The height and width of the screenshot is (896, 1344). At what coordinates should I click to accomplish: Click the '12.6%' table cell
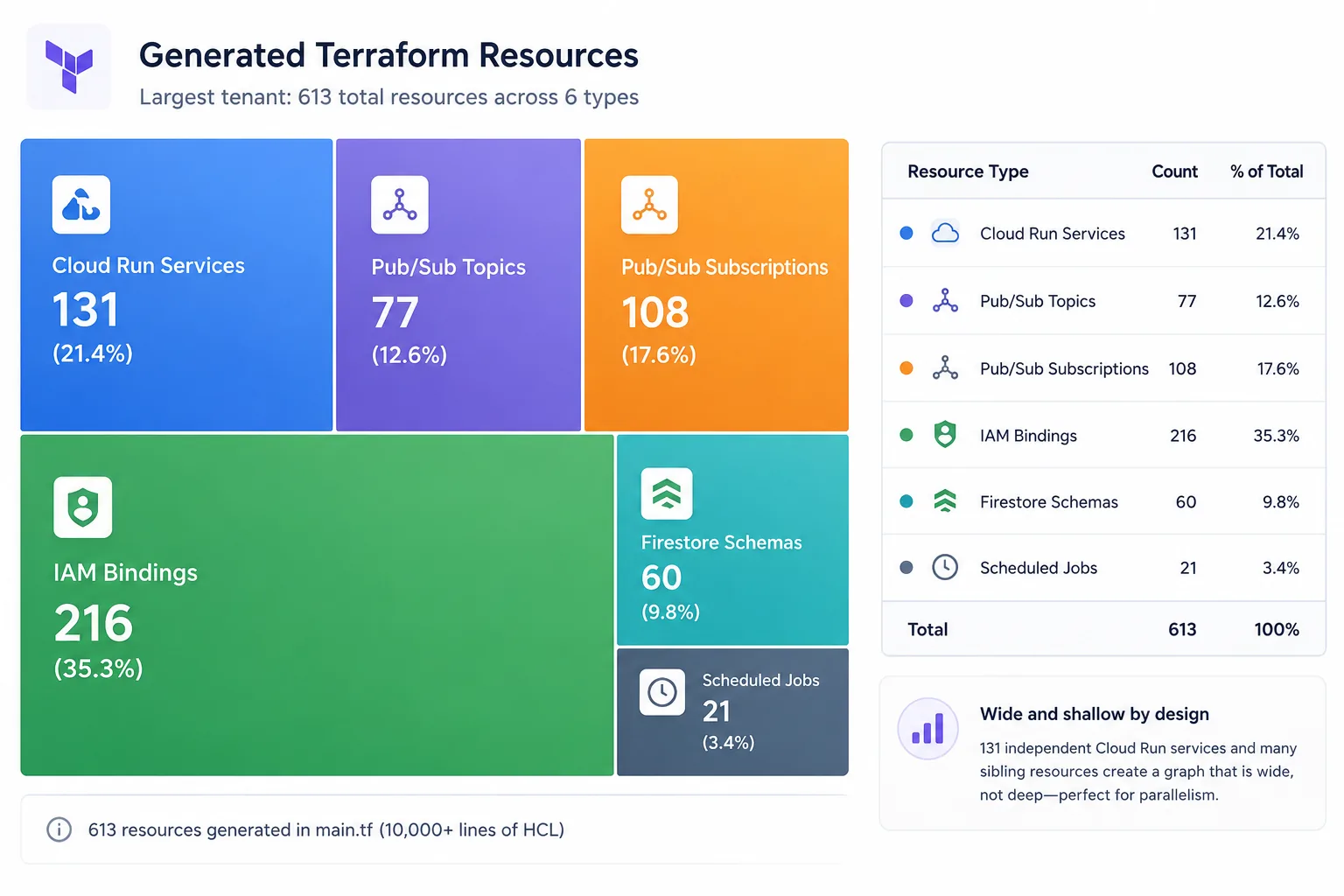1277,301
